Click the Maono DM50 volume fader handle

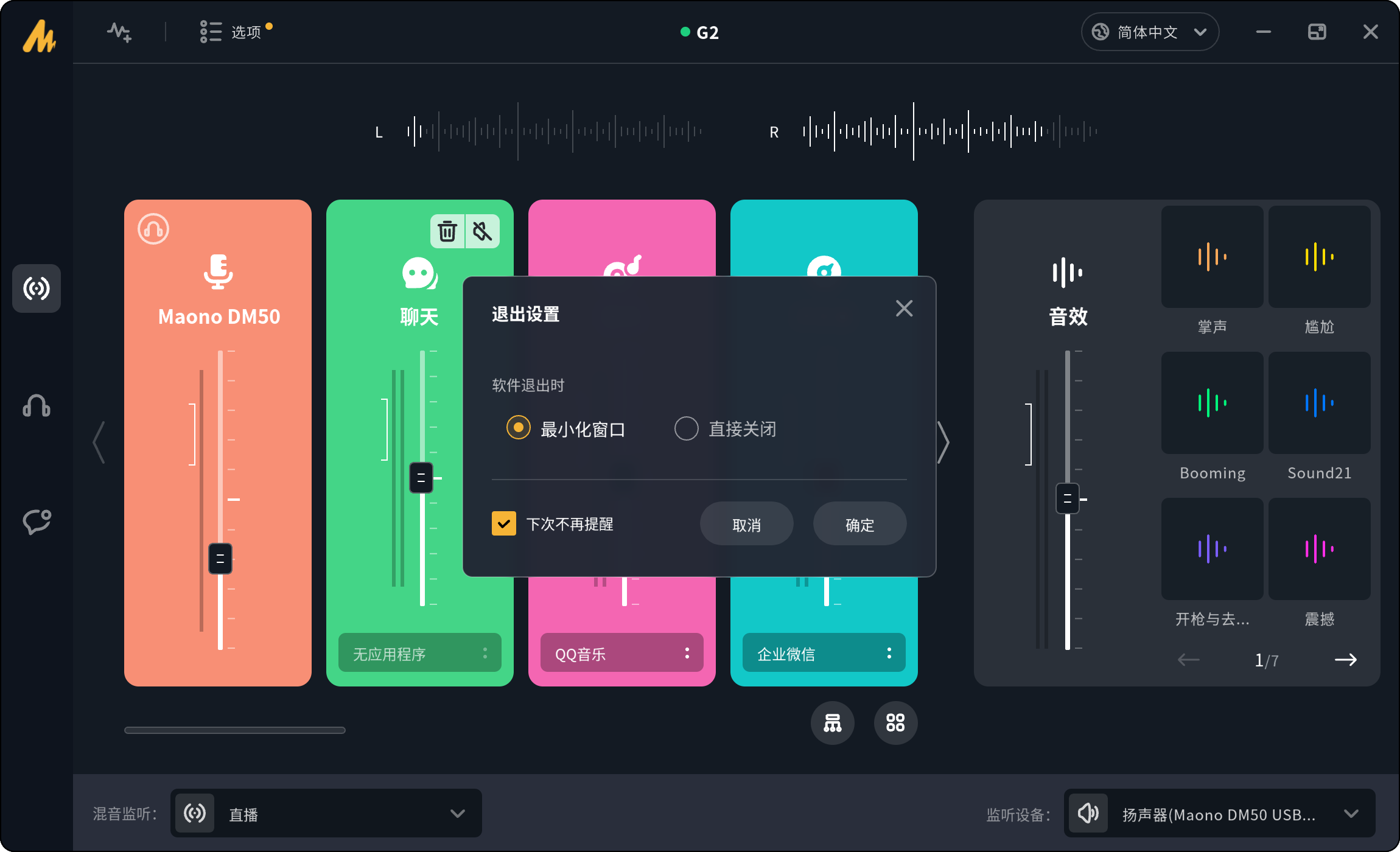click(x=220, y=559)
